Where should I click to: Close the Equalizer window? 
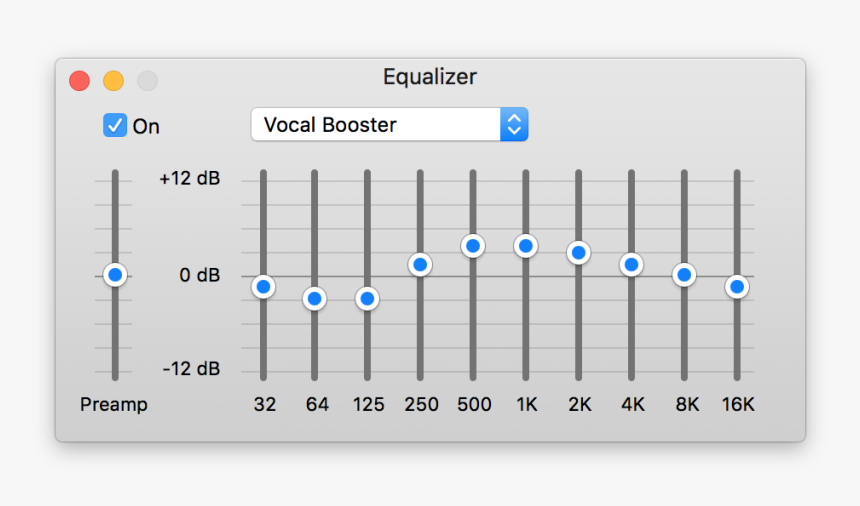click(x=80, y=81)
